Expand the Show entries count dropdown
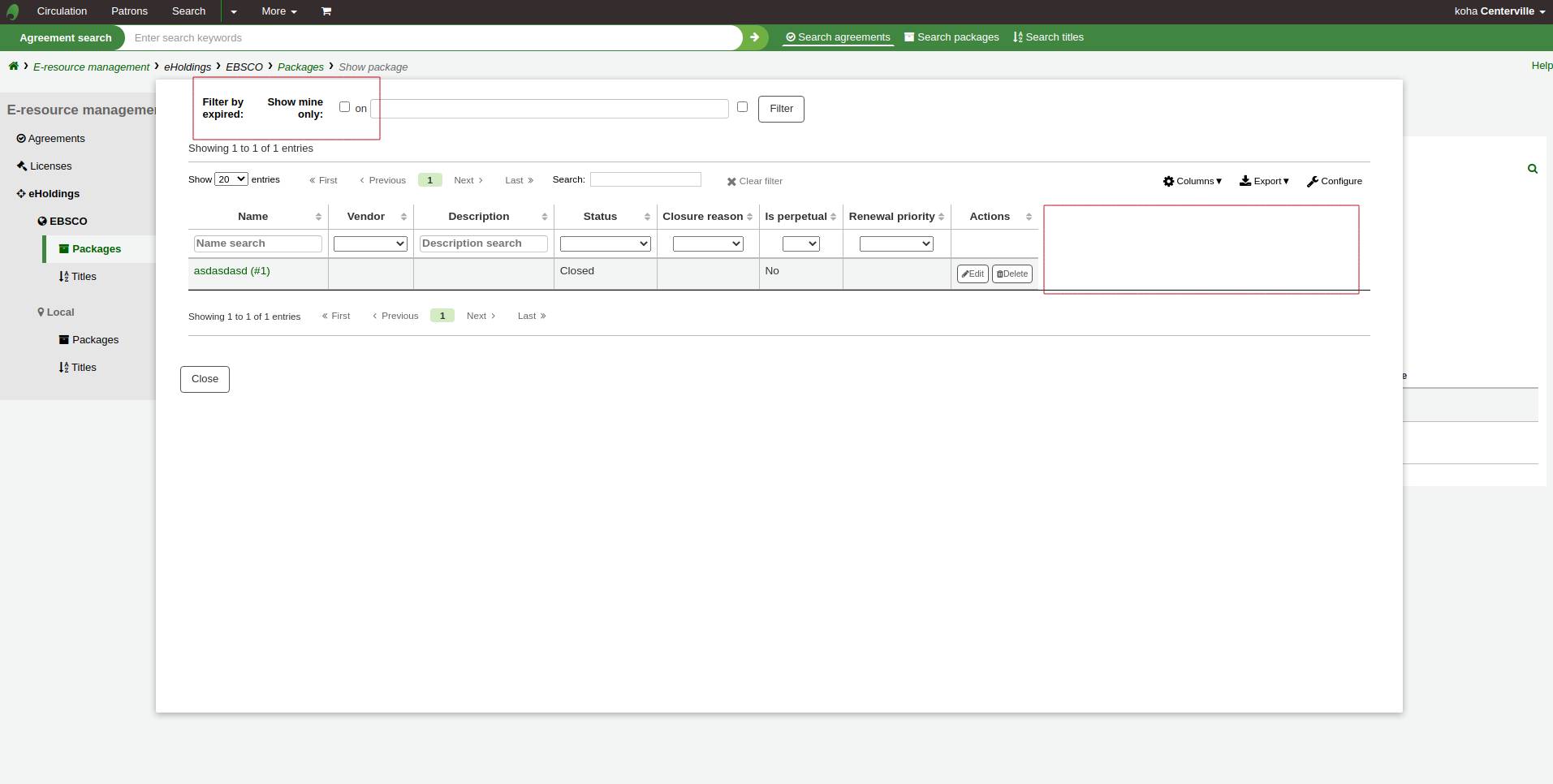Screen dimensions: 1553x784 coord(231,179)
